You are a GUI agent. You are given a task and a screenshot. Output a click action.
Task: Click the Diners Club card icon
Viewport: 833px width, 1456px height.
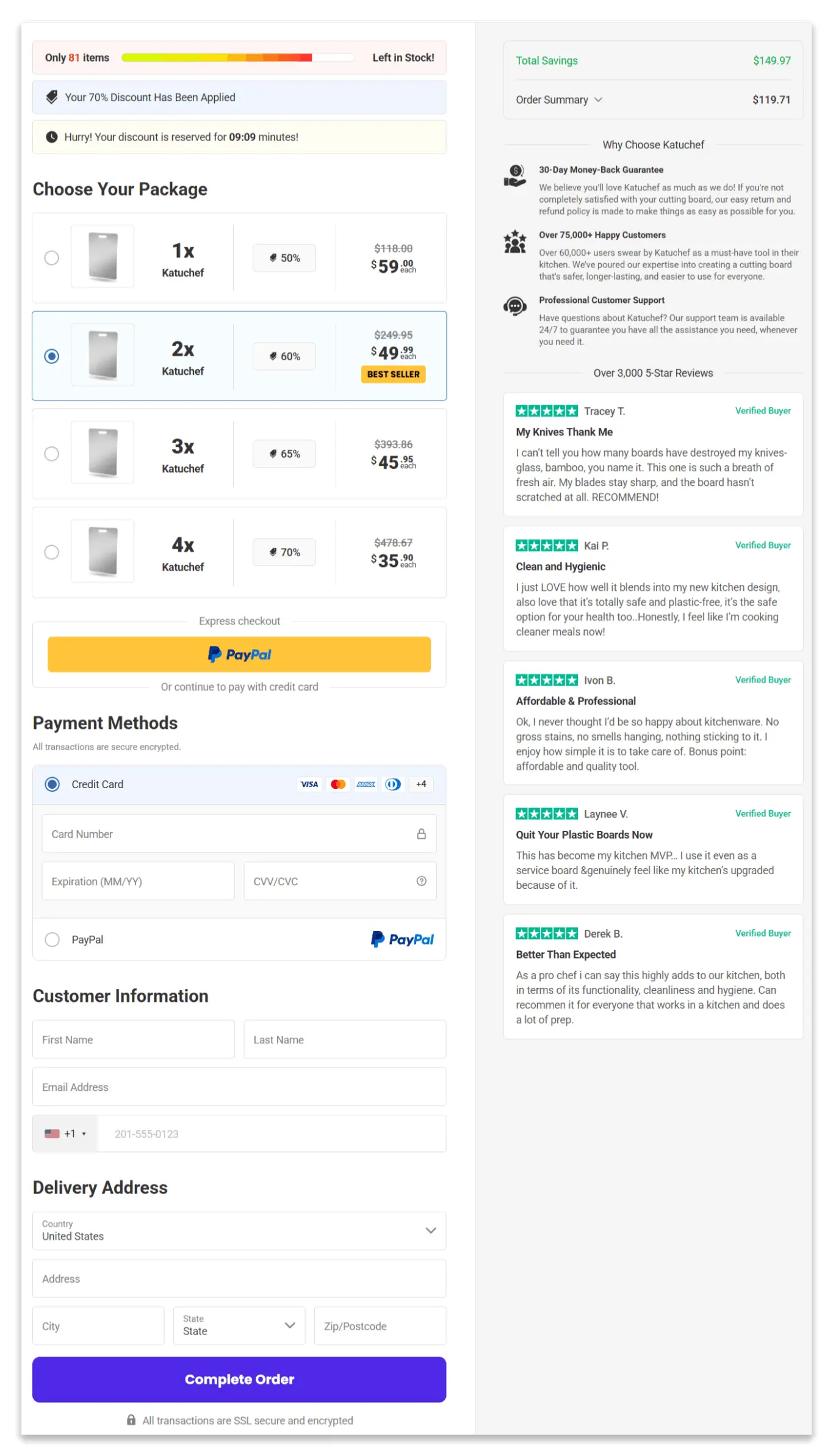click(393, 784)
